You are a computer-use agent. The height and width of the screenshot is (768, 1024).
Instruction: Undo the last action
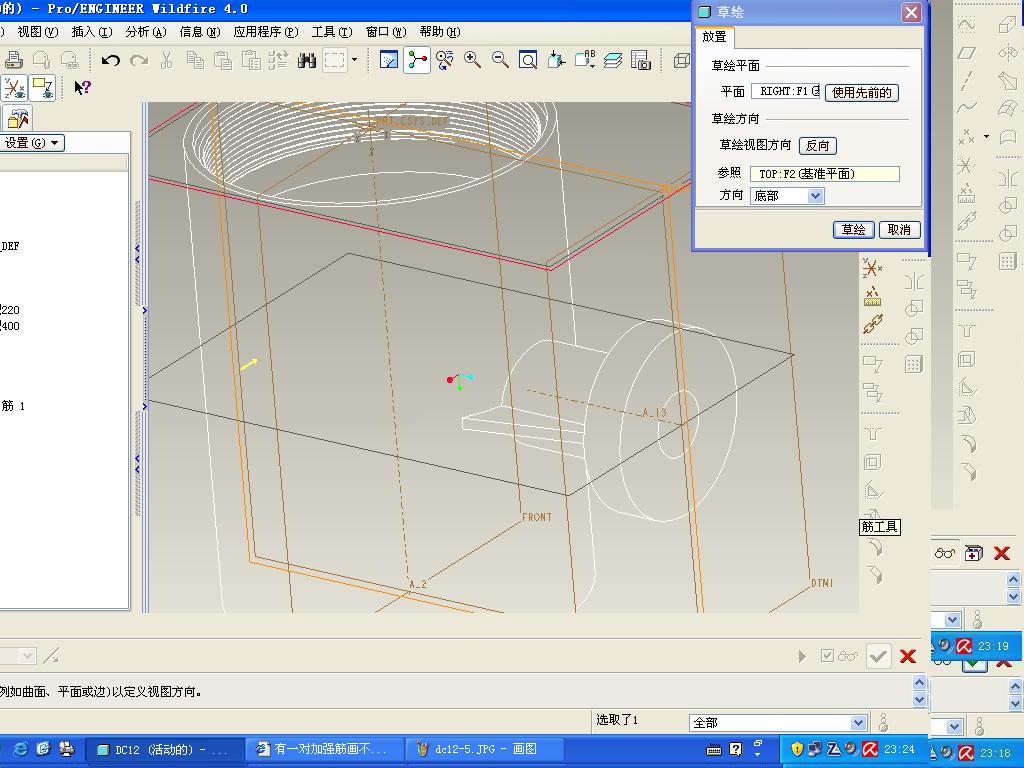[110, 61]
